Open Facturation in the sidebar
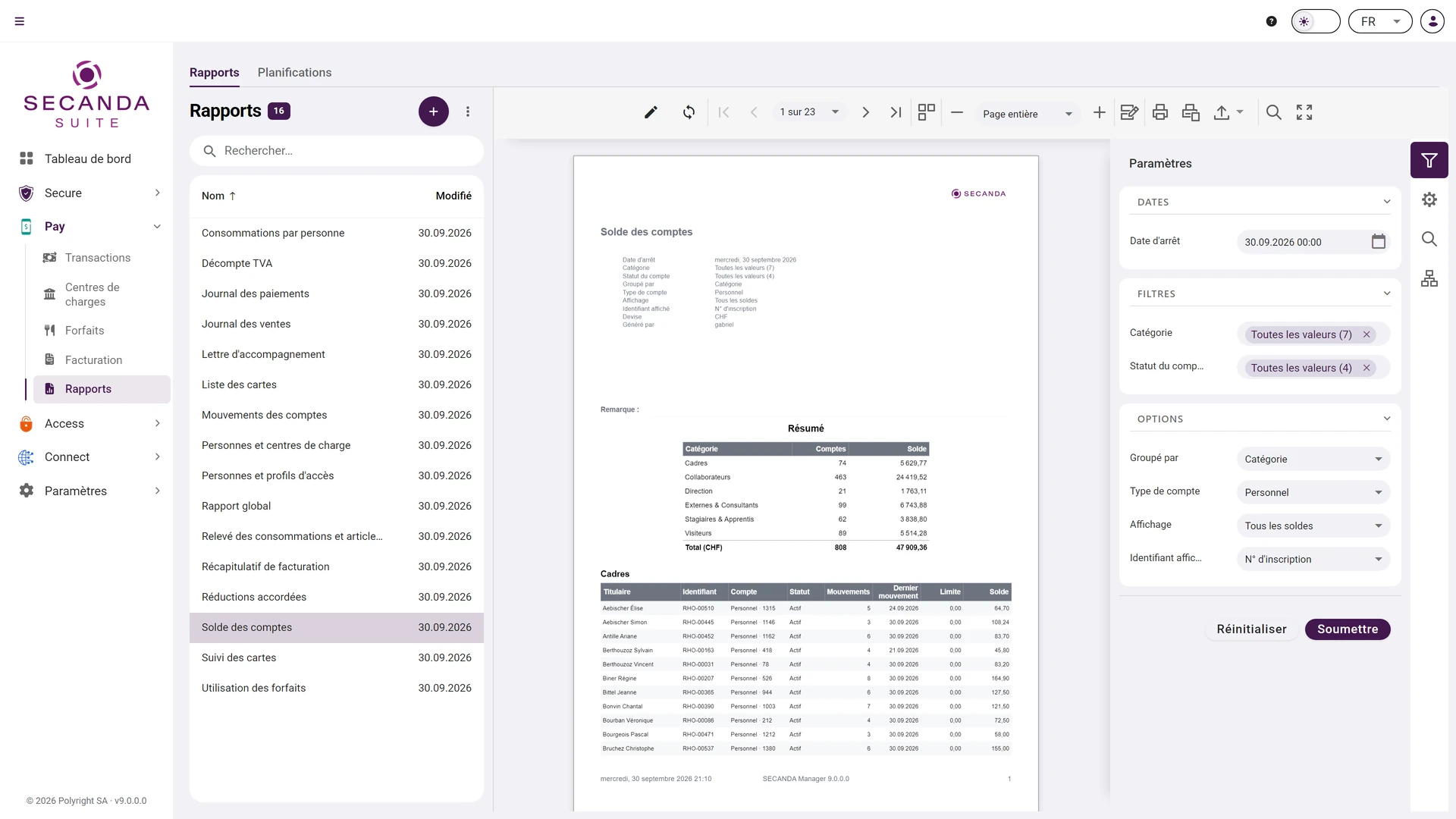 pos(93,359)
